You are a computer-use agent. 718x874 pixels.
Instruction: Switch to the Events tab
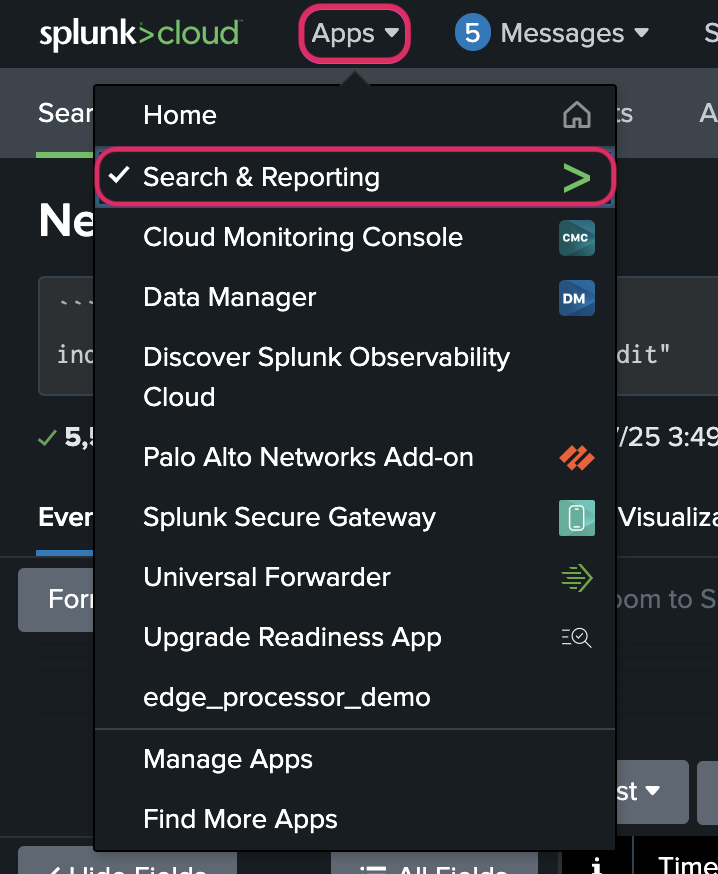click(64, 517)
